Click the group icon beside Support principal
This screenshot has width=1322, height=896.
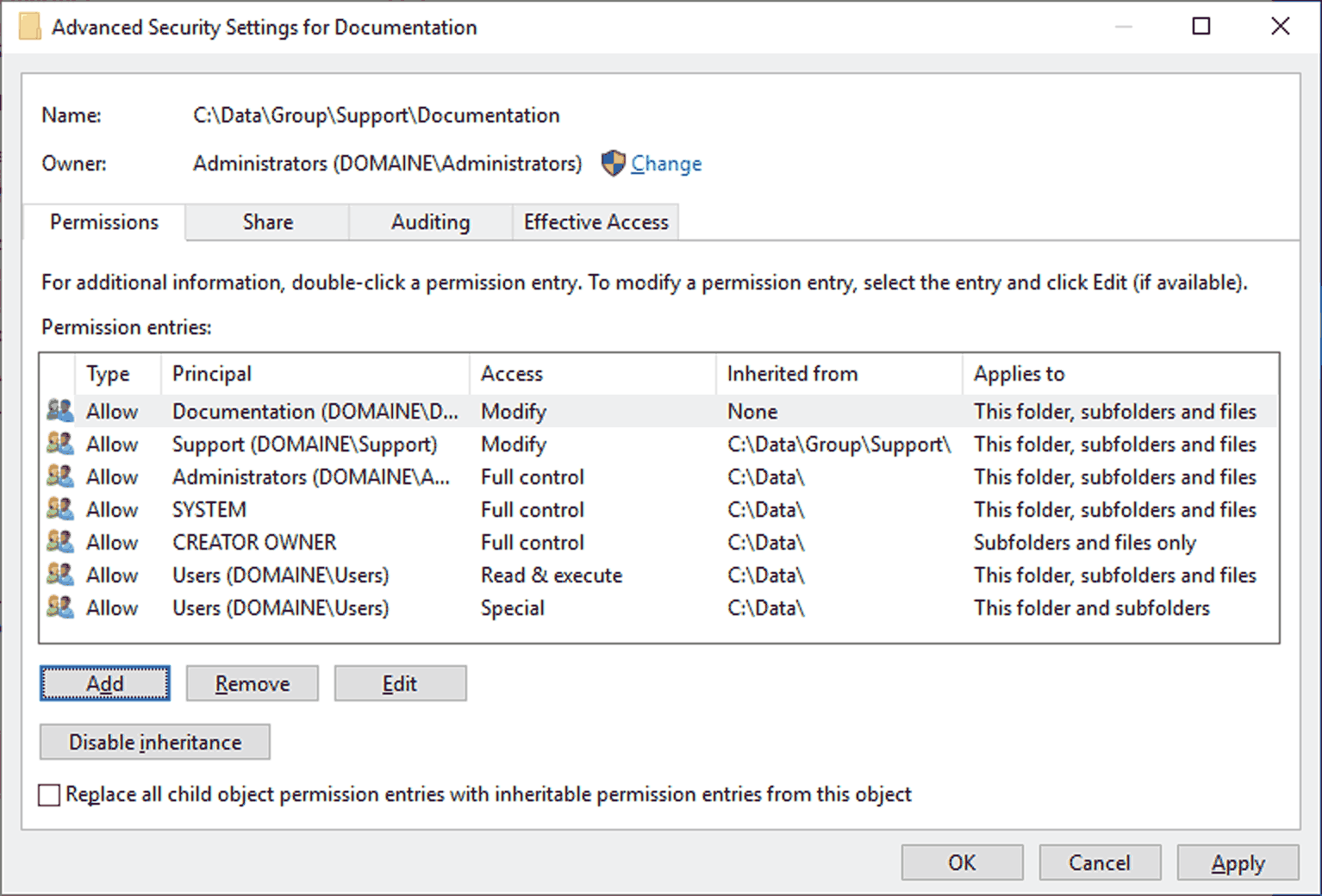[59, 443]
